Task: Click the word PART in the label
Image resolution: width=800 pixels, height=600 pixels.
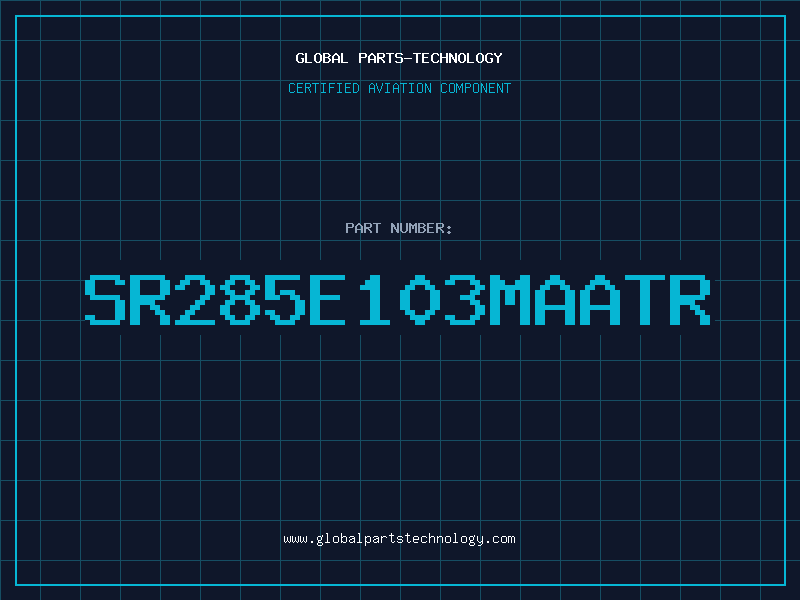Action: 363,228
